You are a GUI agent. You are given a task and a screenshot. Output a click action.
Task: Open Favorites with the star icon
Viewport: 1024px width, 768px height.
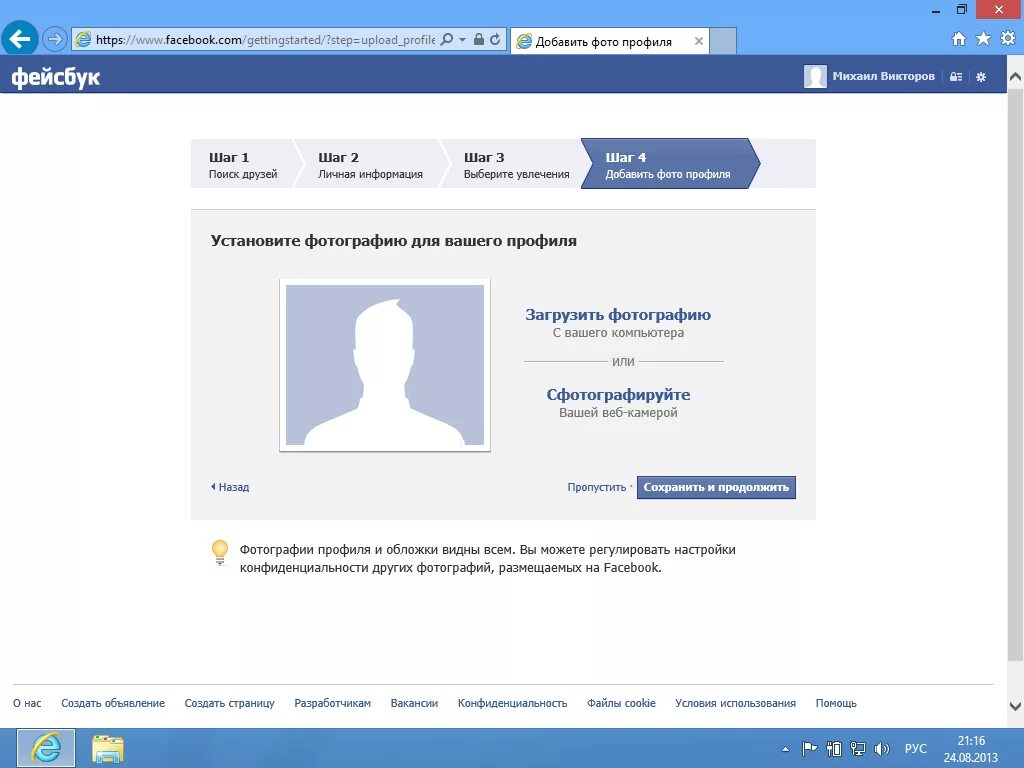pyautogui.click(x=983, y=39)
